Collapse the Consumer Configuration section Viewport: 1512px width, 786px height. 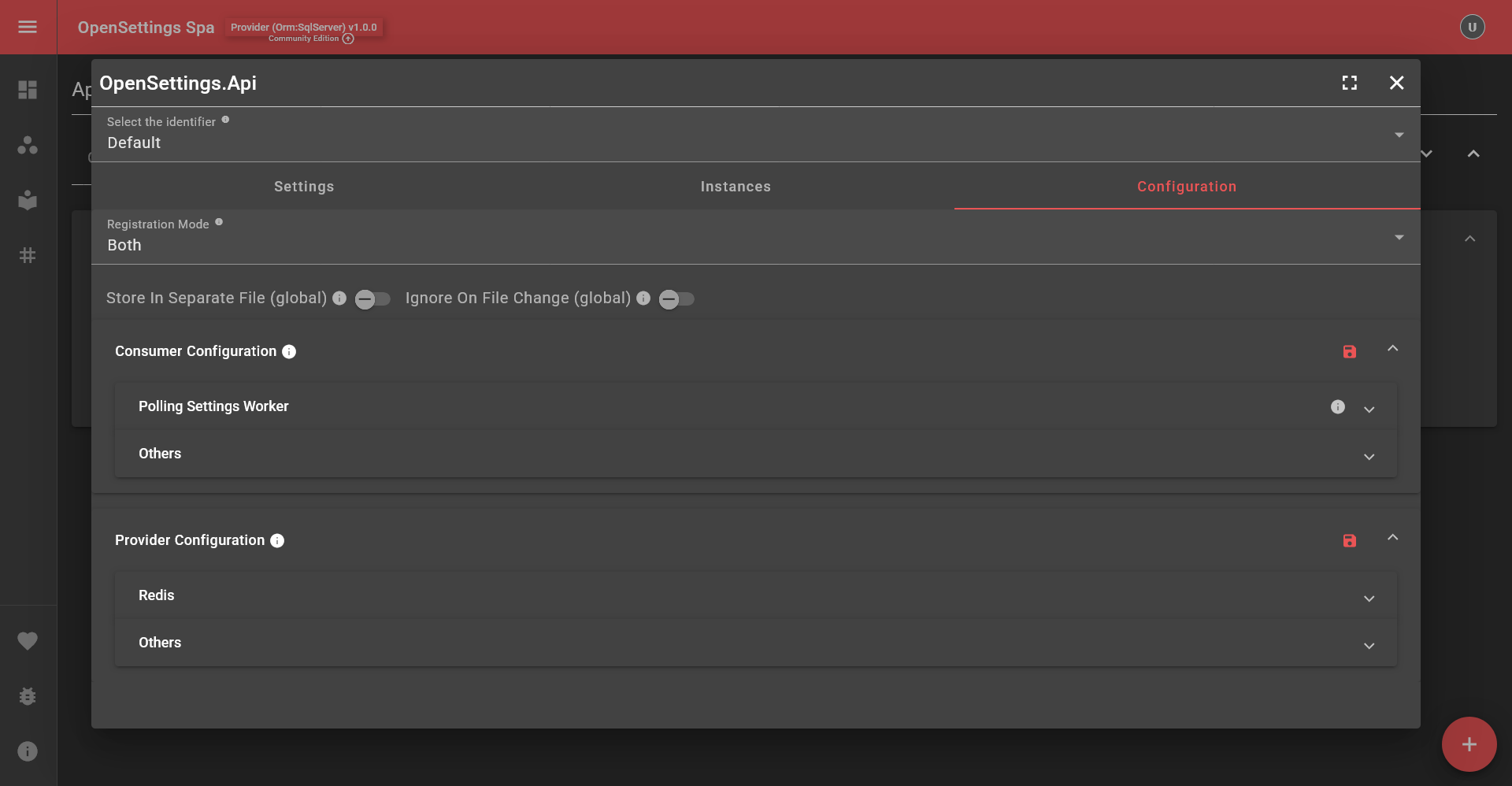pos(1393,348)
